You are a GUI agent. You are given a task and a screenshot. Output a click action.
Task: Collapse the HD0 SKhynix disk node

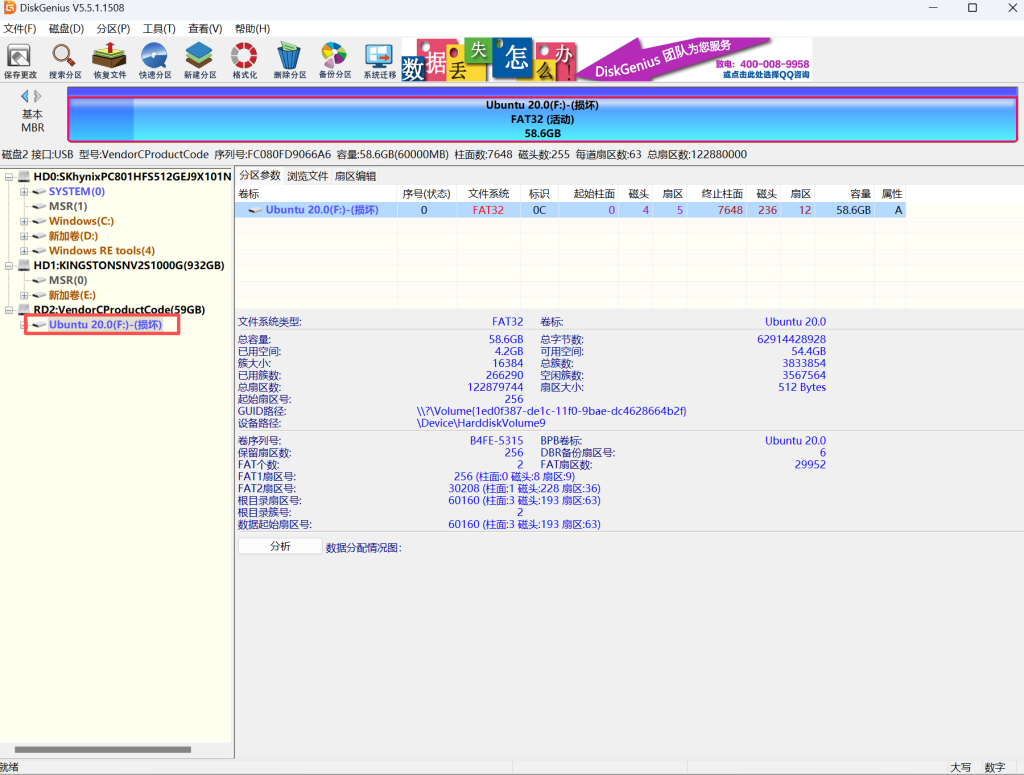(x=10, y=177)
